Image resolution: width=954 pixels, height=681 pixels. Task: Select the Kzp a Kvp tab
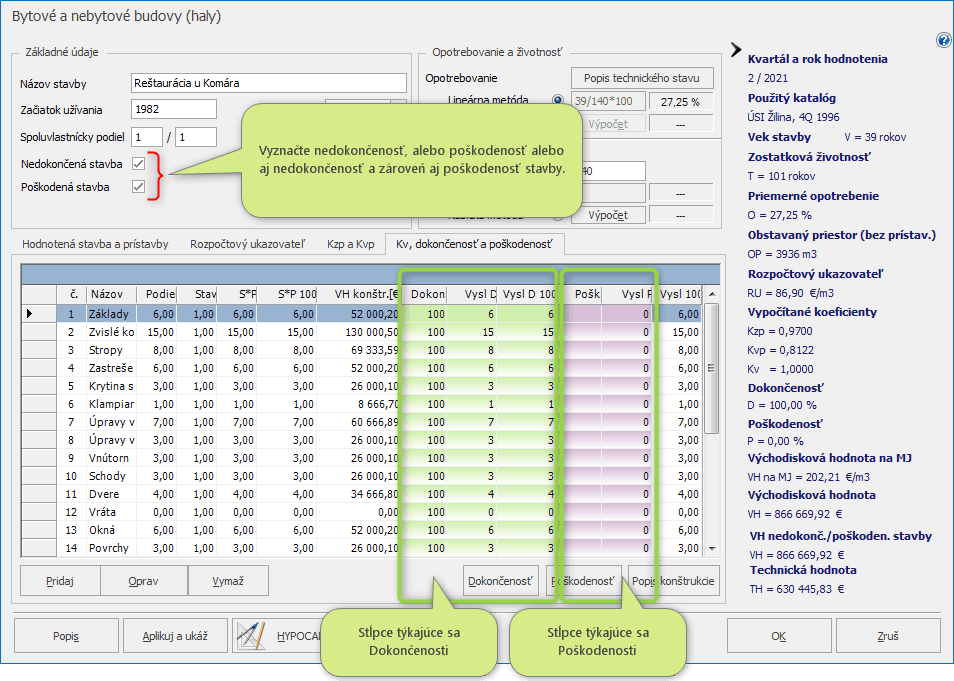350,244
